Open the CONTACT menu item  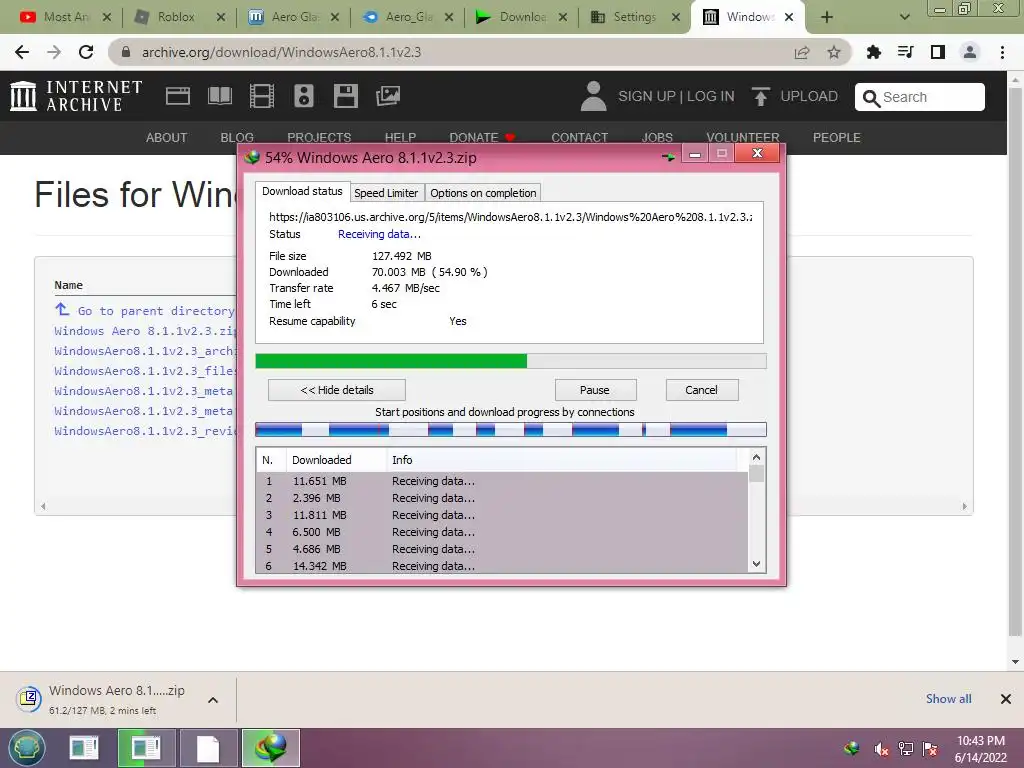[x=579, y=138]
